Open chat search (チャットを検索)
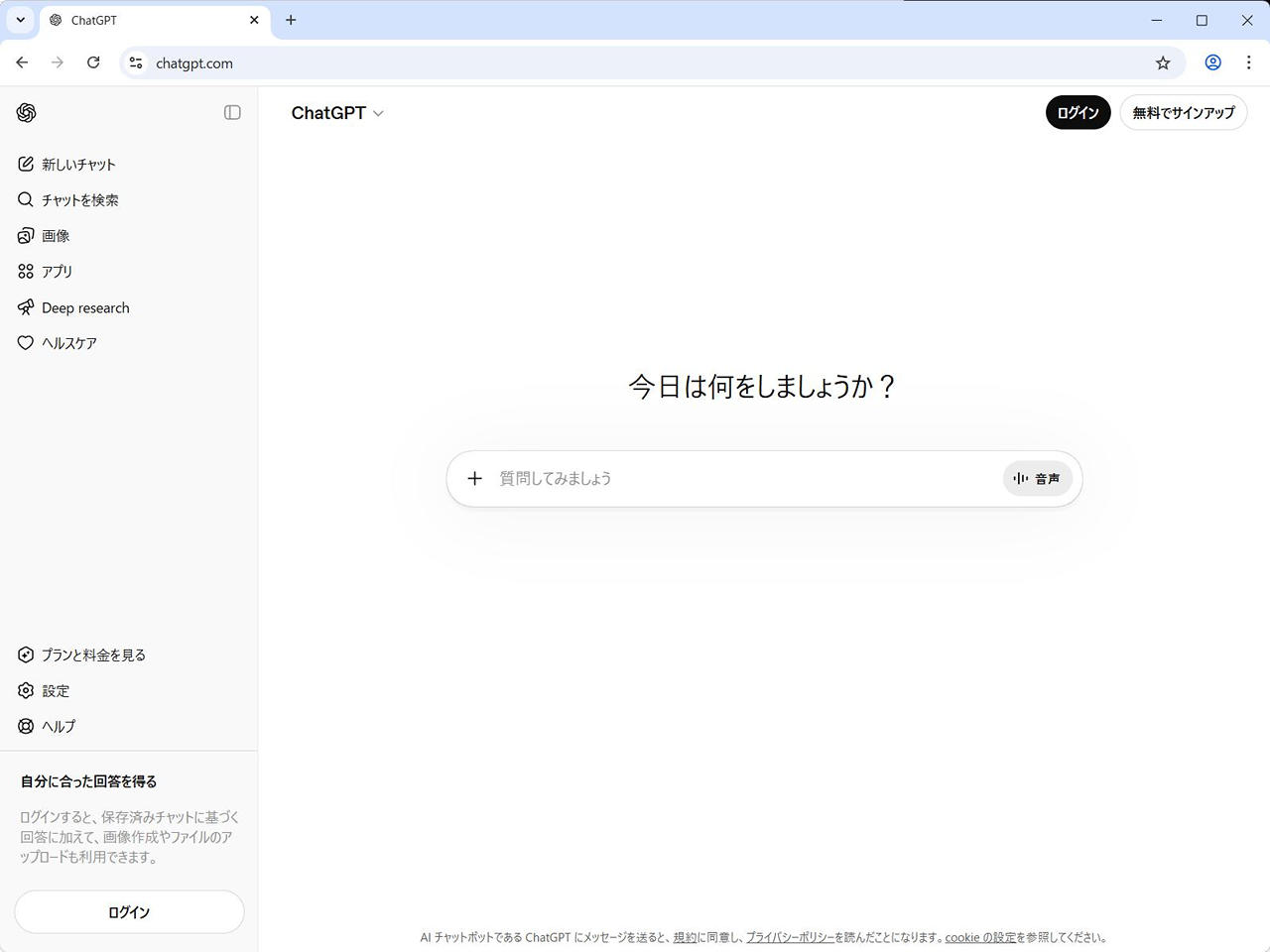 79,200
